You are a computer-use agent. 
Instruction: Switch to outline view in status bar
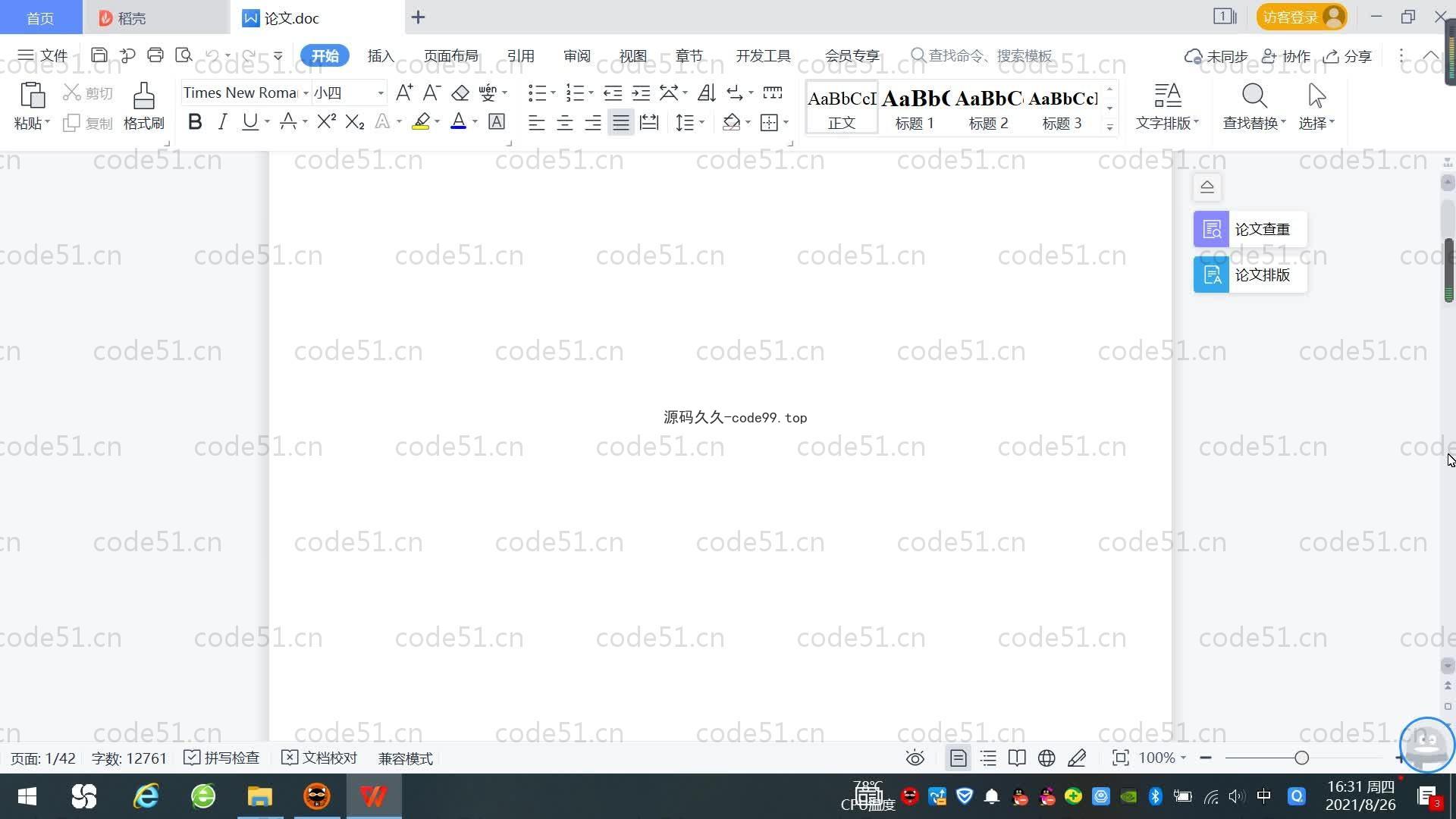tap(988, 758)
